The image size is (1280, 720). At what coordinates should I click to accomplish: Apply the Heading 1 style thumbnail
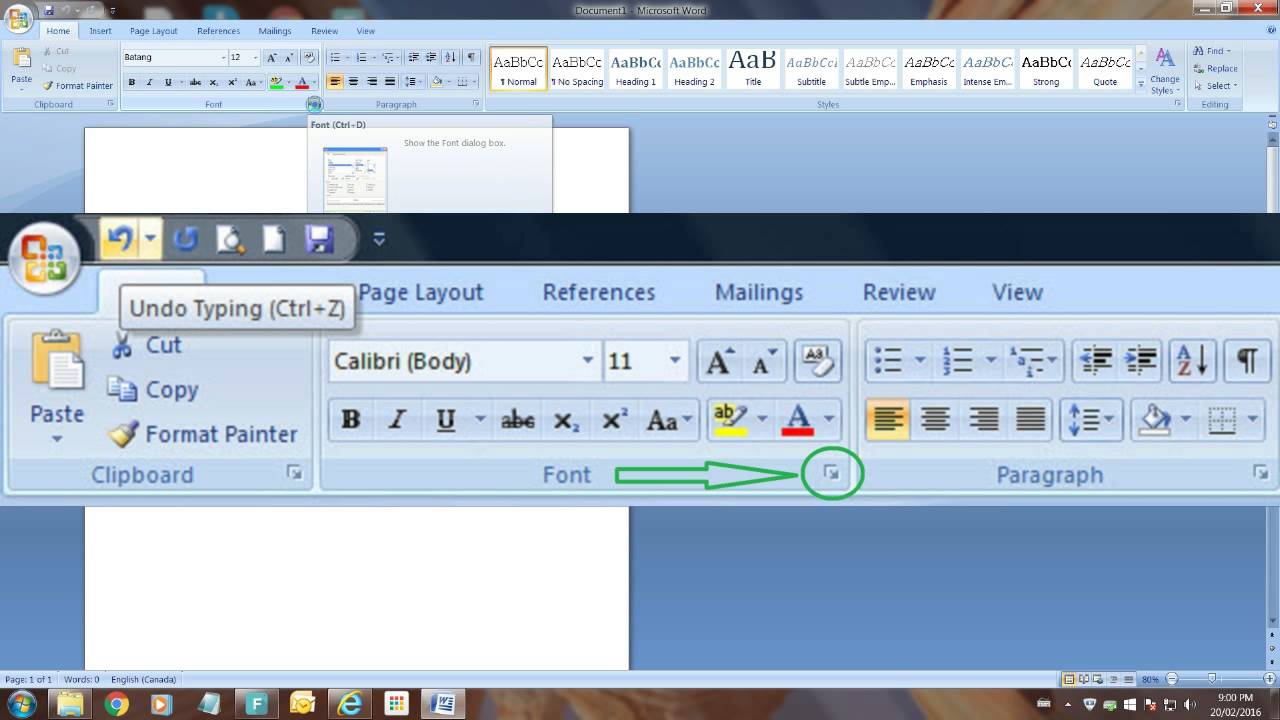[x=635, y=68]
